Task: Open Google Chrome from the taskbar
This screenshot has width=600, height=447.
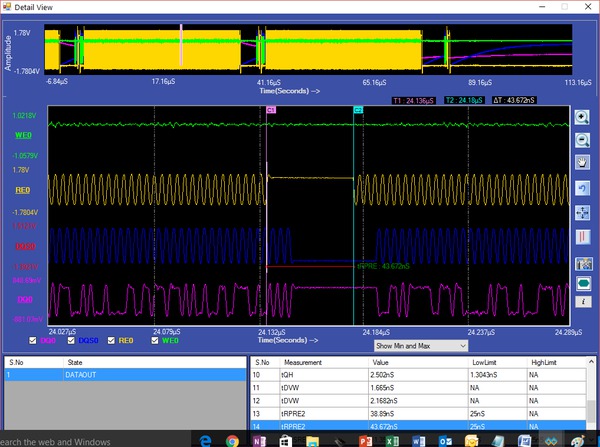Action: tap(232, 440)
